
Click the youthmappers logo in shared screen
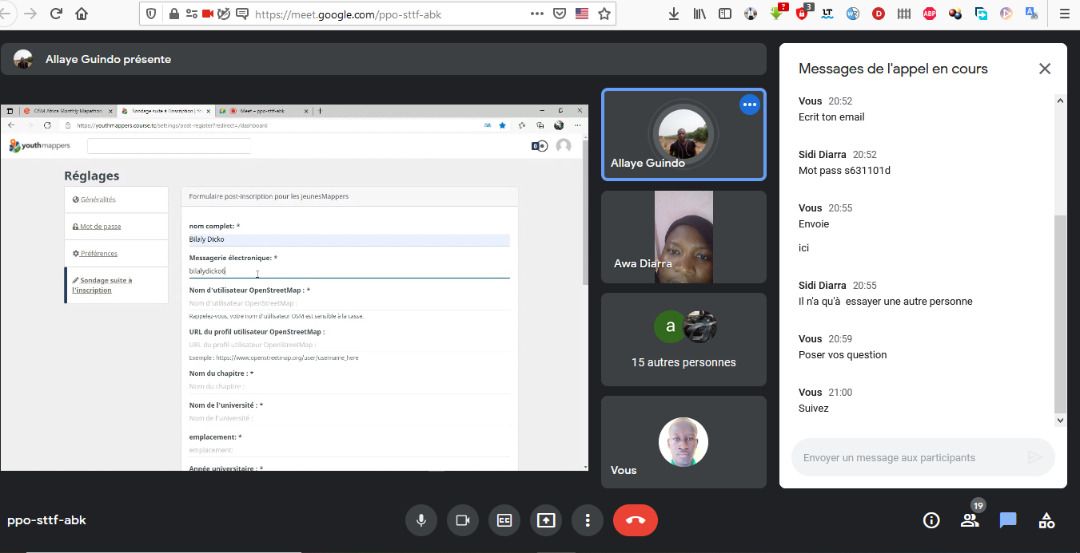point(39,146)
